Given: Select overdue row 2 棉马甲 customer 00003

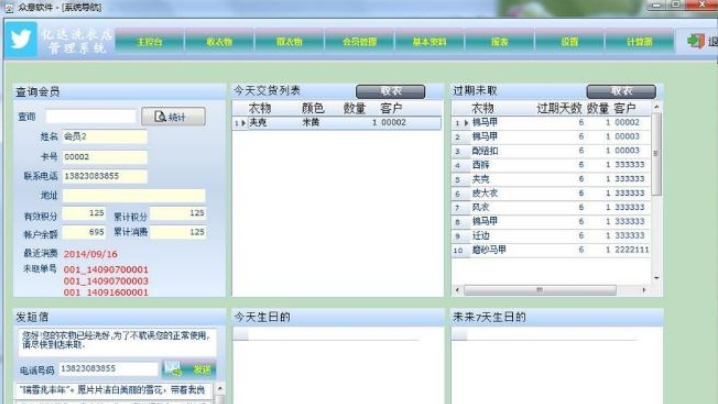Looking at the screenshot, I should tap(551, 136).
